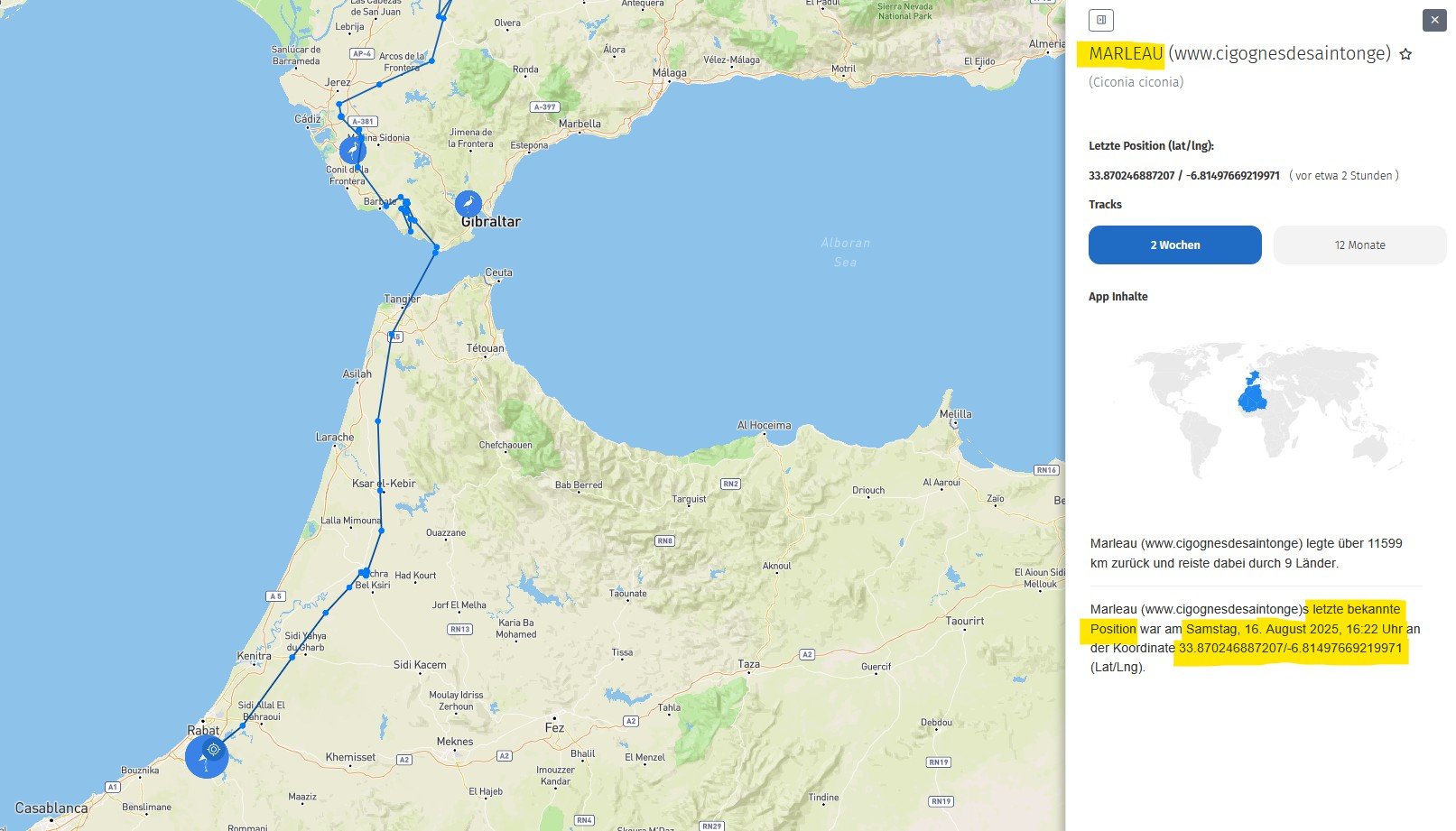Viewport: 1456px width, 831px height.
Task: Click the Casablanca city label on map
Action: pyautogui.click(x=51, y=808)
